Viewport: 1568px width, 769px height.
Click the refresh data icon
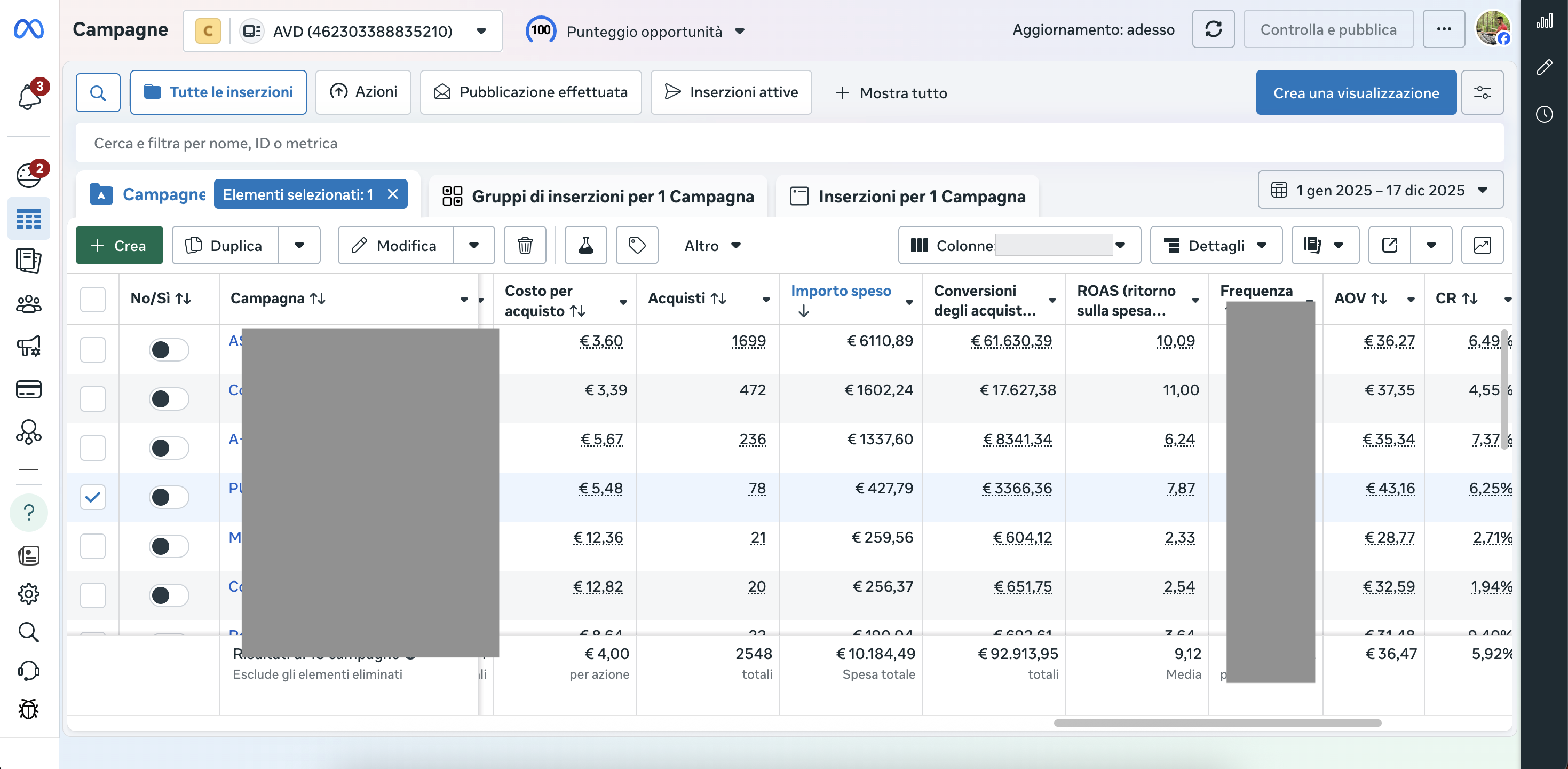pos(1213,29)
